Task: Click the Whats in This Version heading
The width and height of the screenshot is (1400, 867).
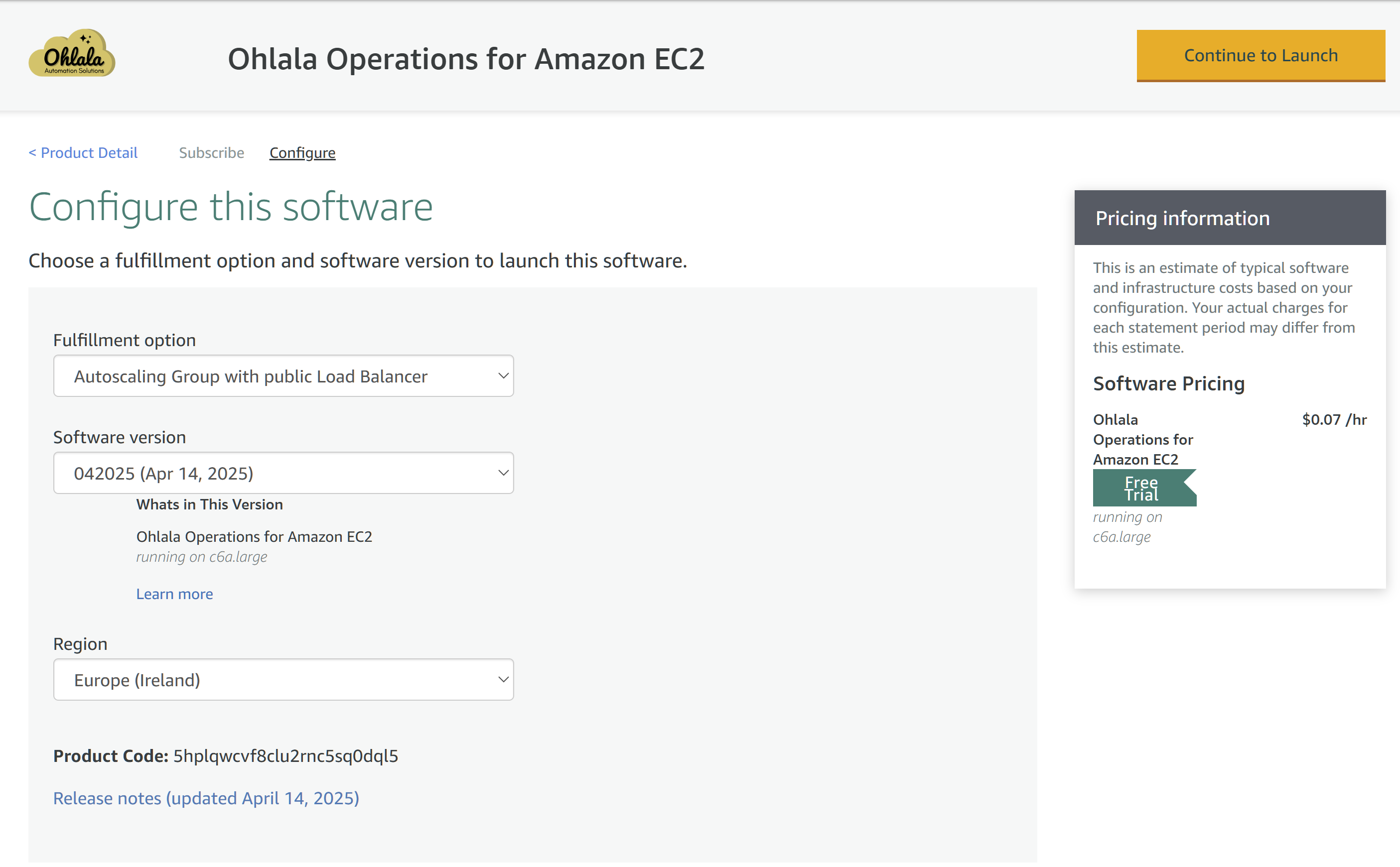Action: coord(209,504)
